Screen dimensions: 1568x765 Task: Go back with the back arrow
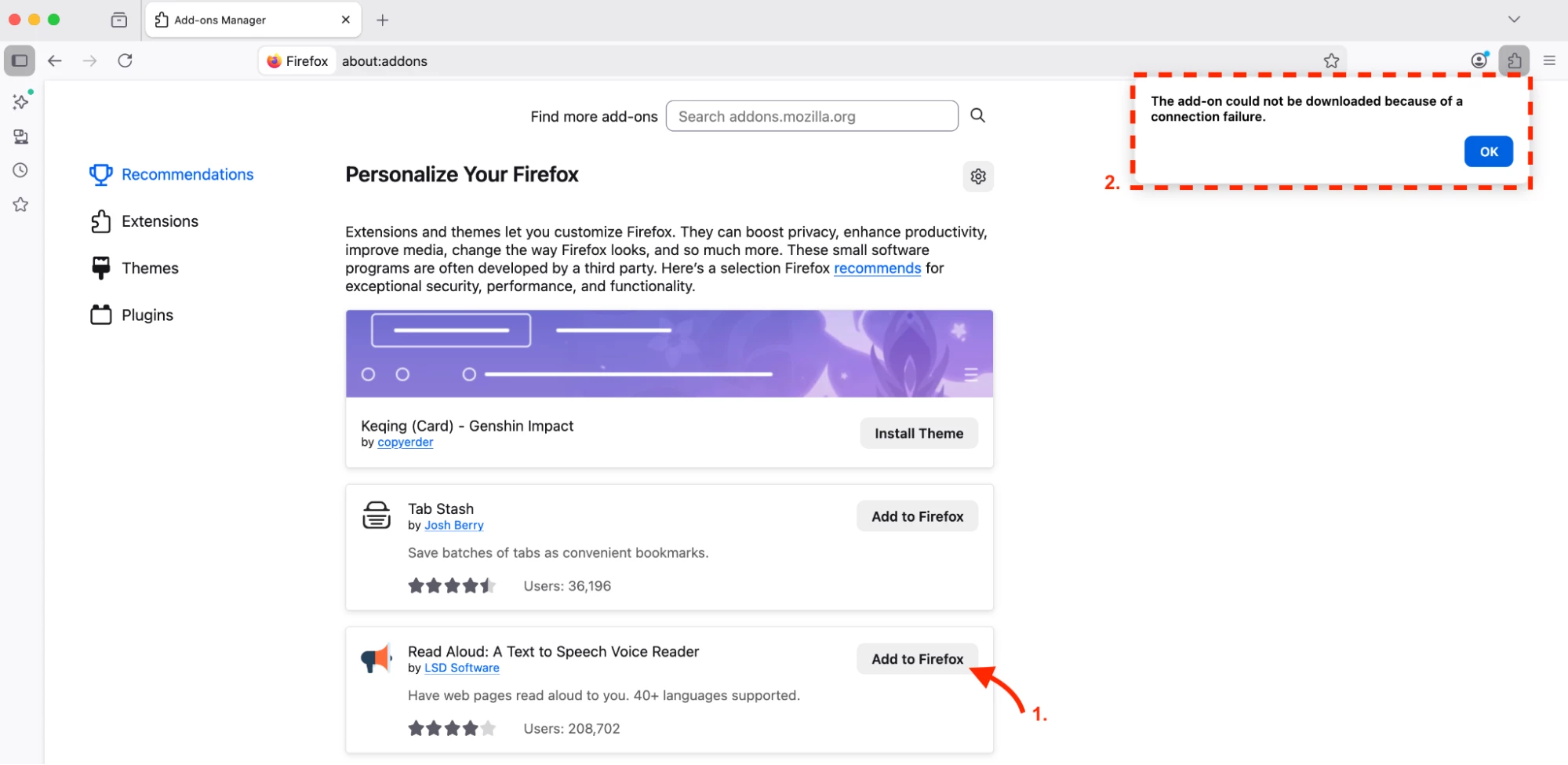coord(55,60)
